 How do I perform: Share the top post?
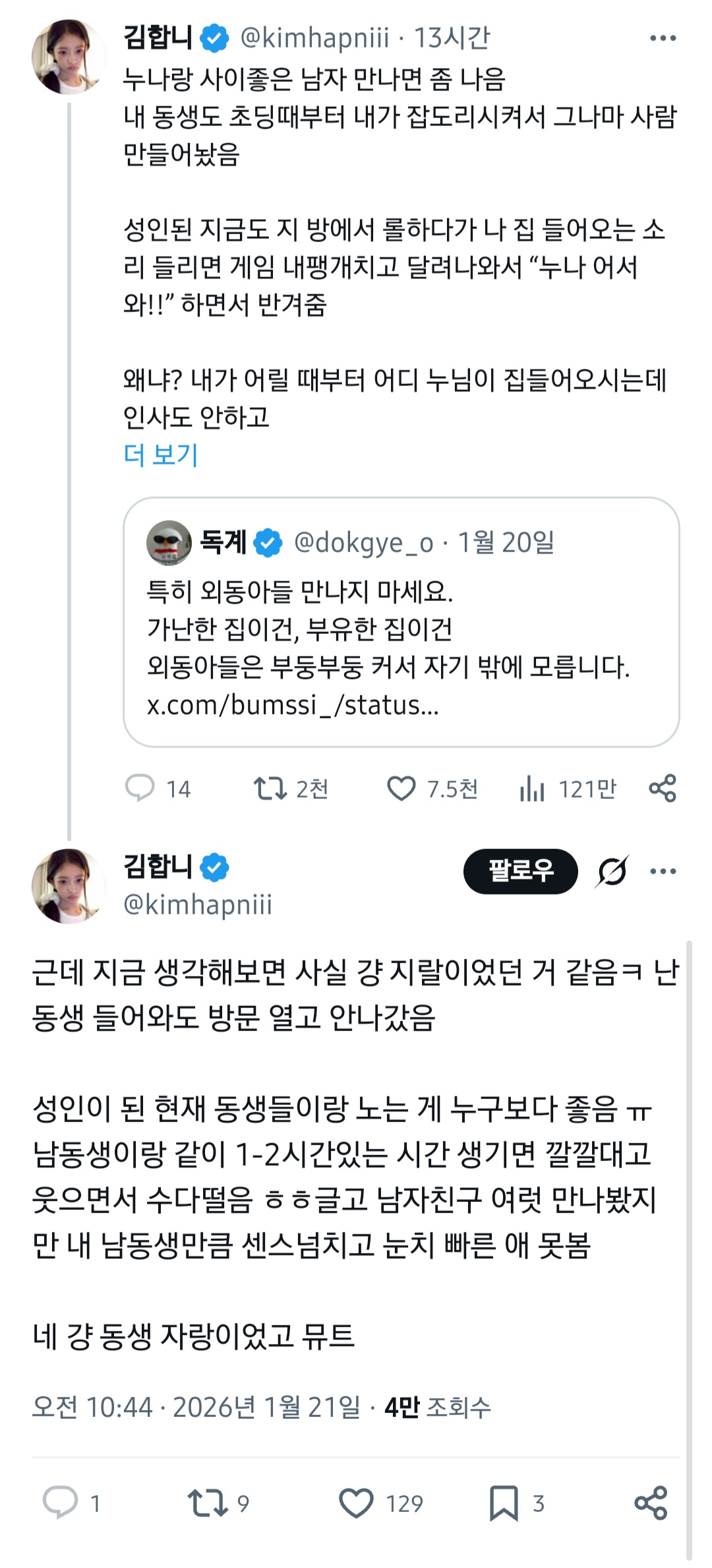(663, 788)
